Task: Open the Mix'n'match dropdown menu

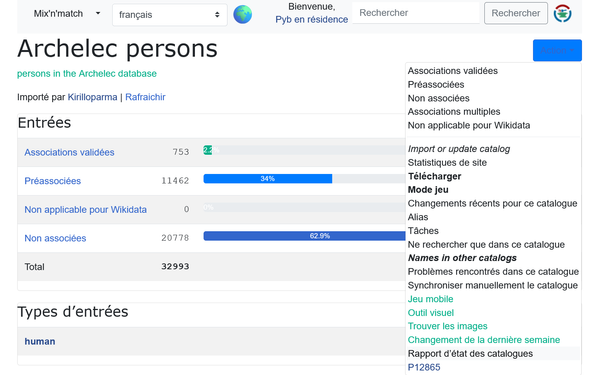Action: pyautogui.click(x=67, y=14)
